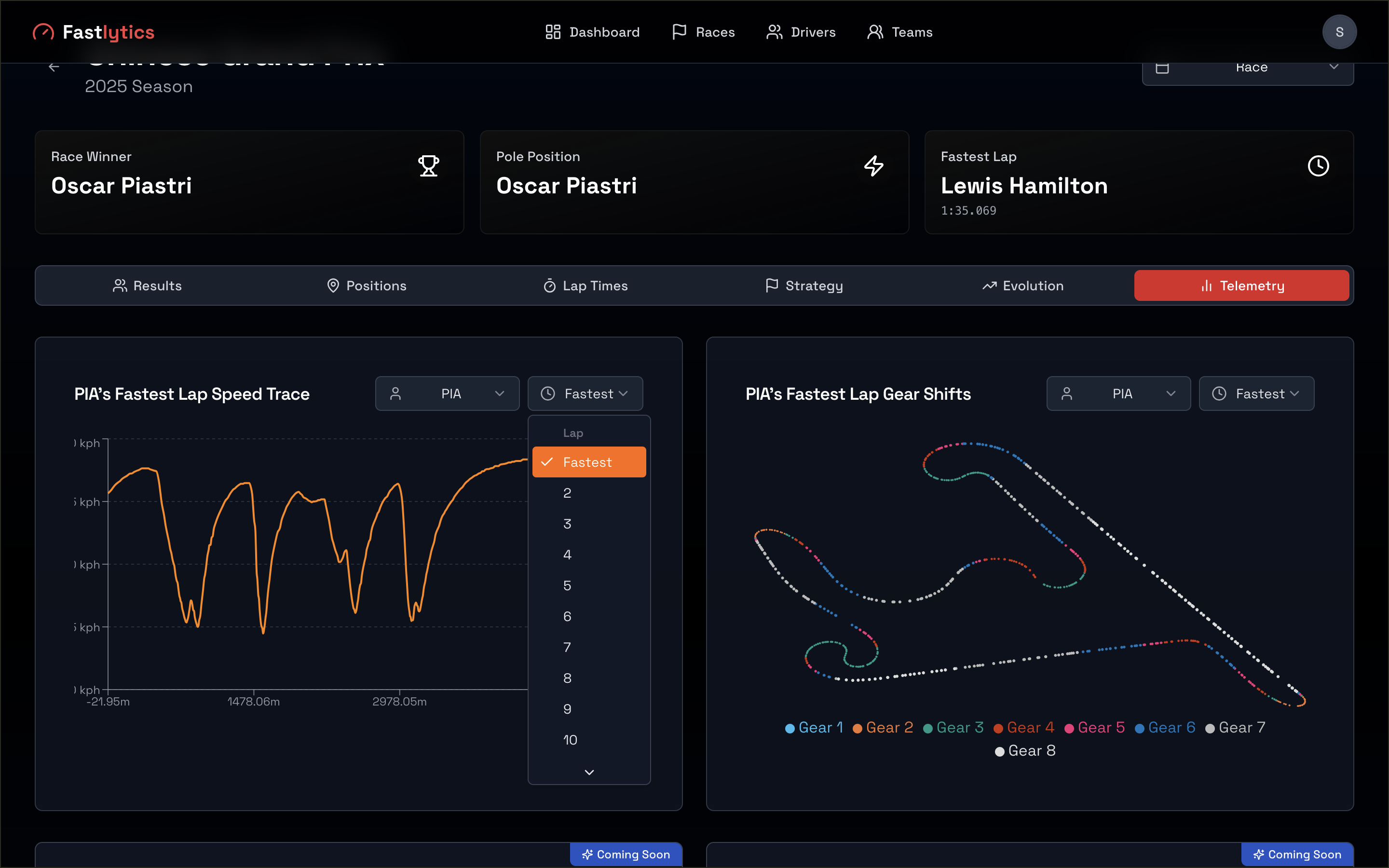Viewport: 1389px width, 868px height.
Task: Click the Fastlytics speedometer logo icon
Action: point(43,32)
